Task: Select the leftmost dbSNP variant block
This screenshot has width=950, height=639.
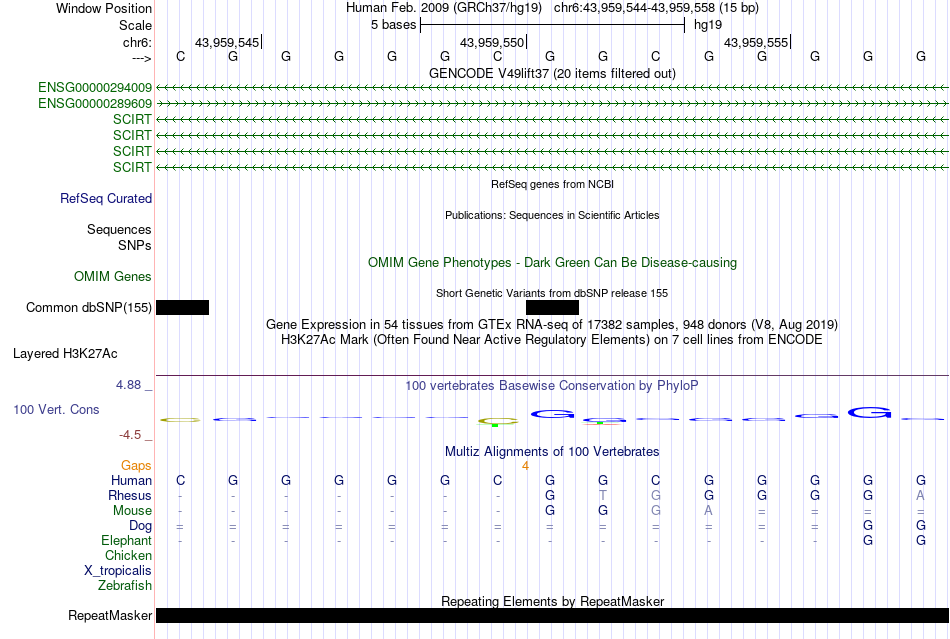Action: pyautogui.click(x=182, y=308)
